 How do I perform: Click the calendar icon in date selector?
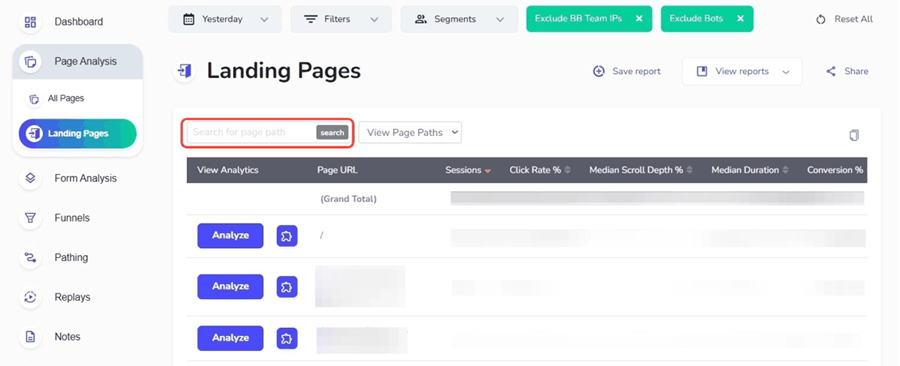pos(188,20)
